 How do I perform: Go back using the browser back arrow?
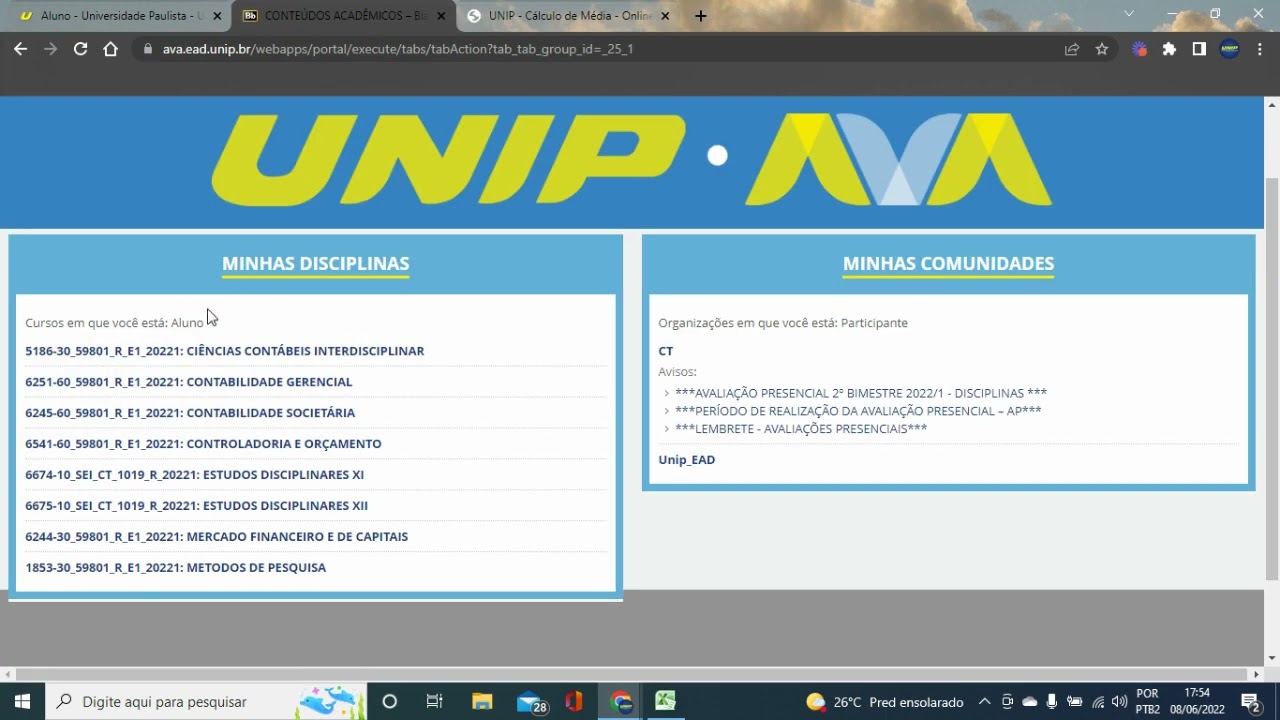click(20, 49)
